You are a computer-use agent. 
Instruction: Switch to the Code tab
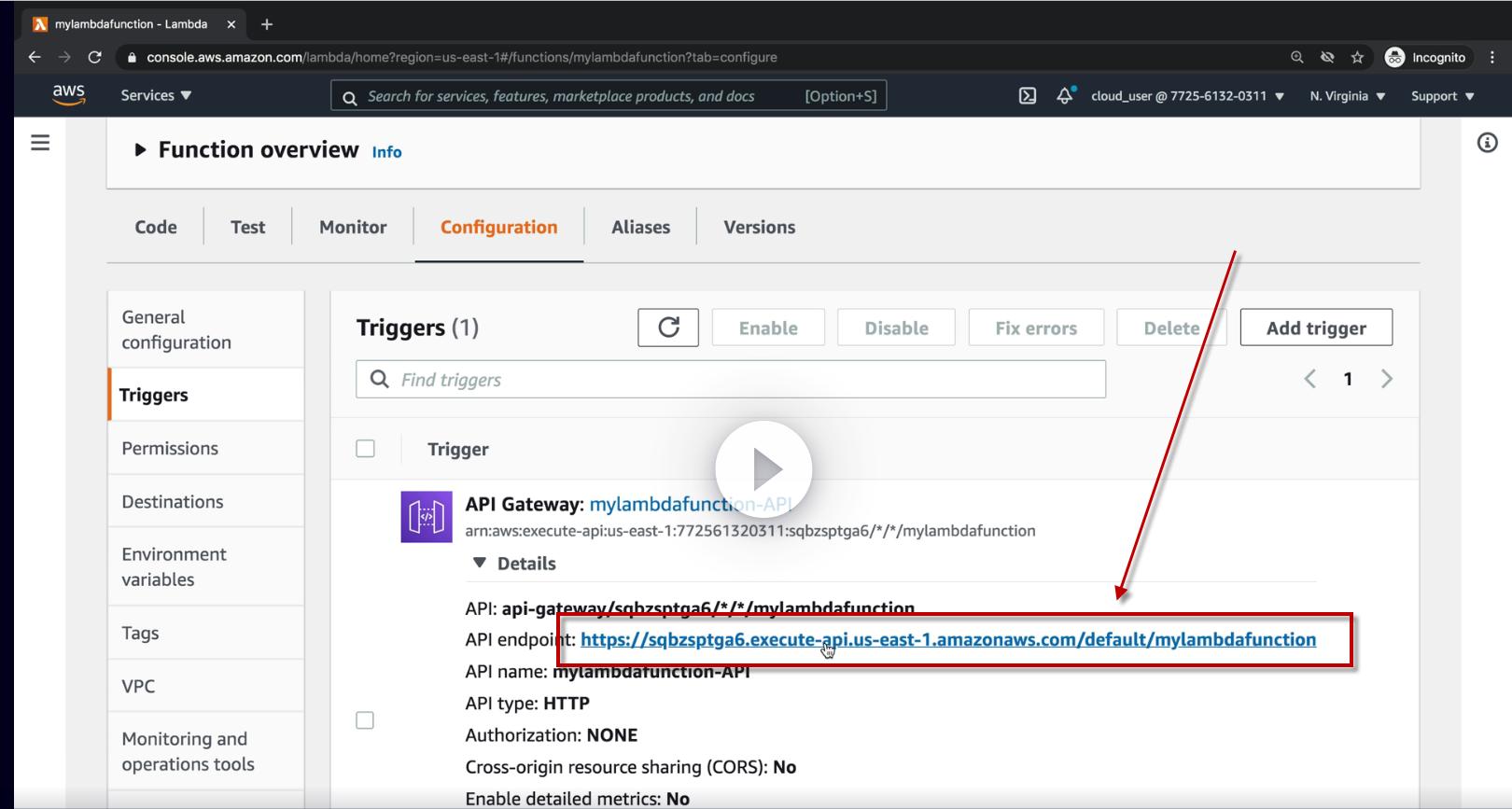156,227
